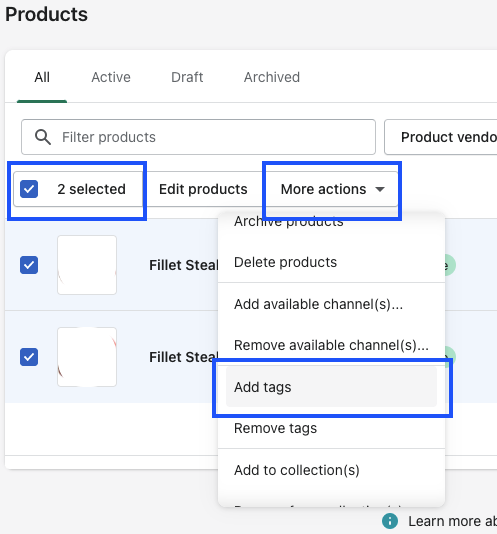Open the second Fillet Steak product thumbnail
Screen dimensions: 497x534
click(87, 357)
